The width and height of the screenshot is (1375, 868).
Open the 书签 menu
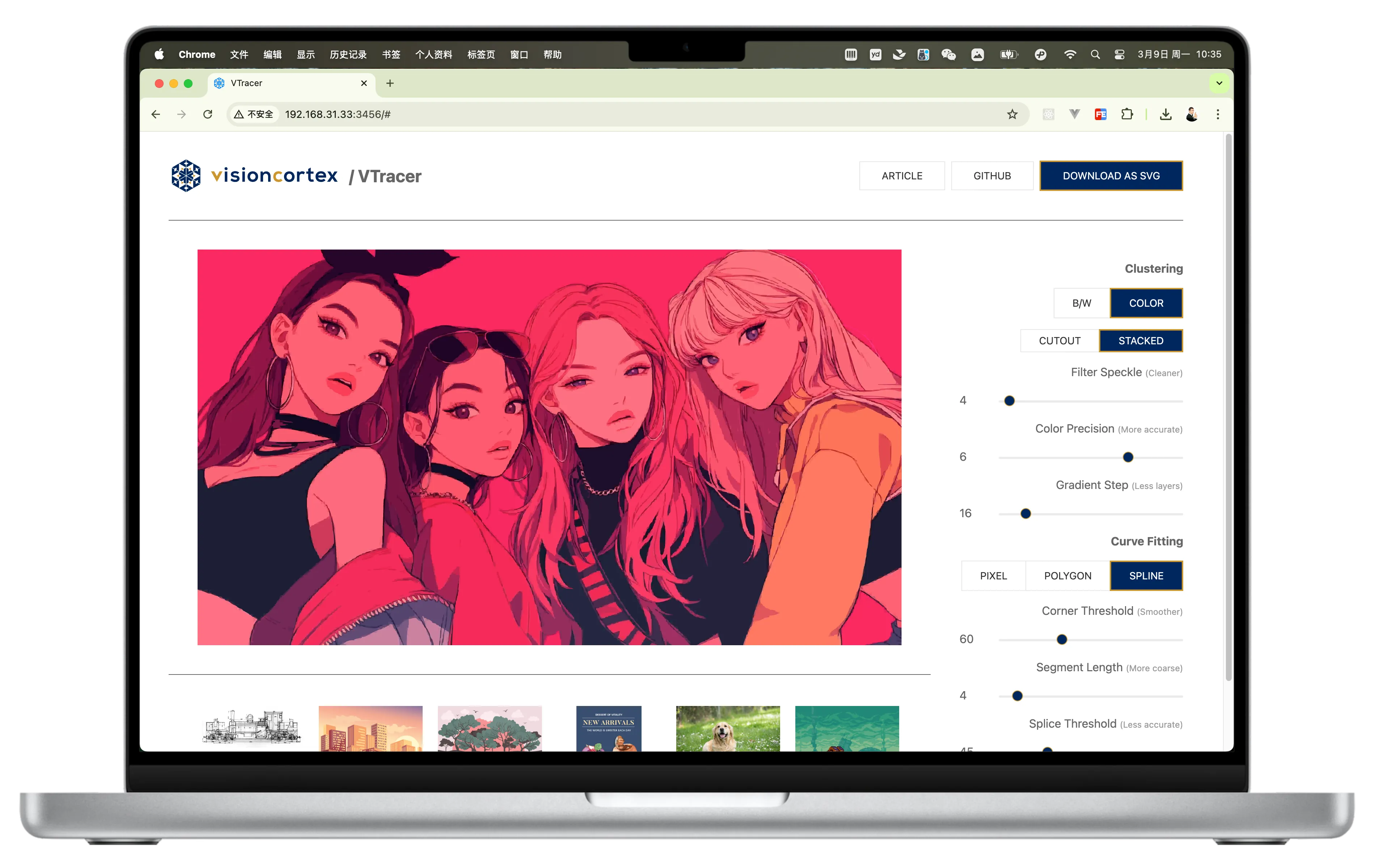click(x=391, y=54)
